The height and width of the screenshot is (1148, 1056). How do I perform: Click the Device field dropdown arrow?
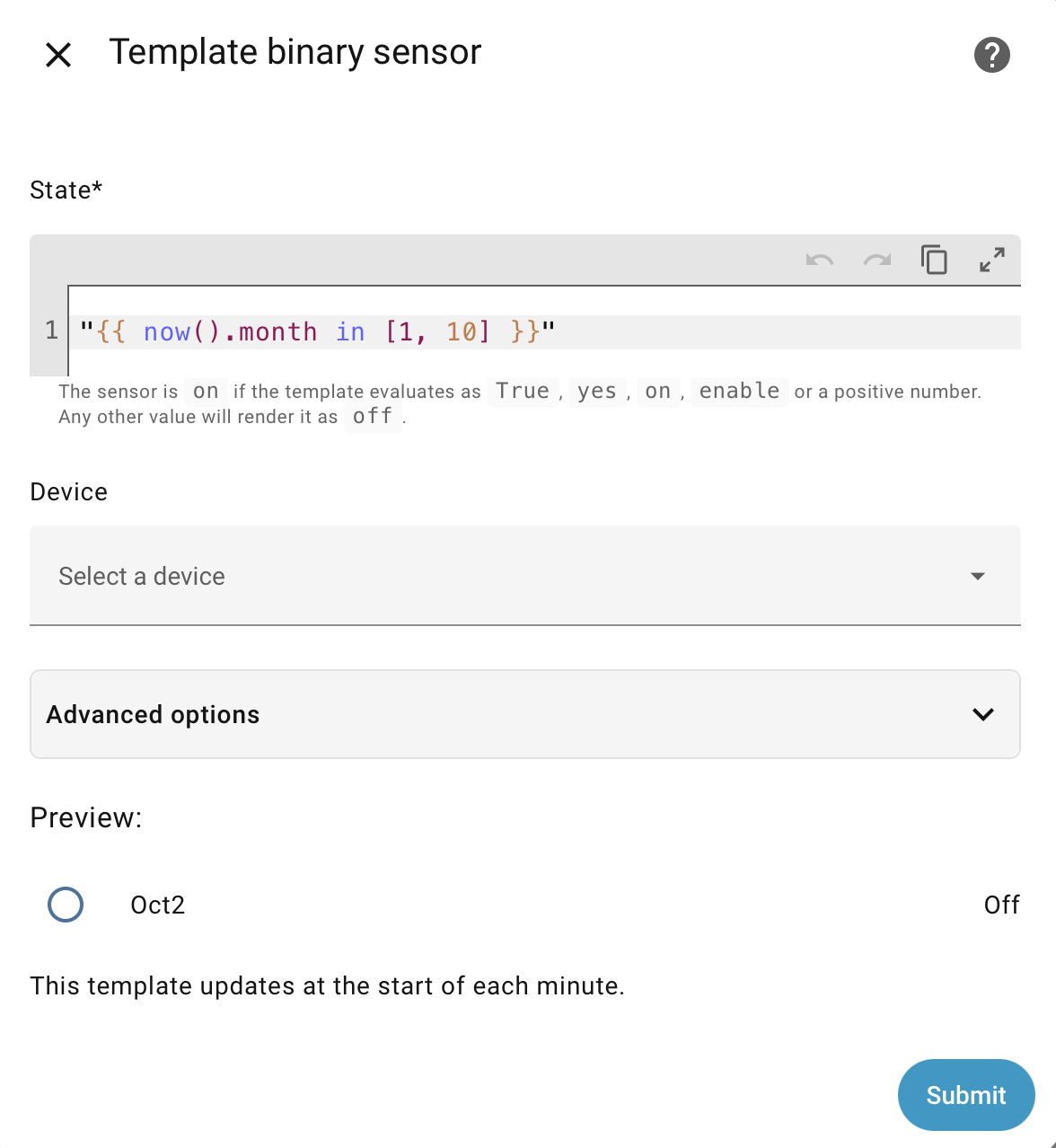[978, 576]
